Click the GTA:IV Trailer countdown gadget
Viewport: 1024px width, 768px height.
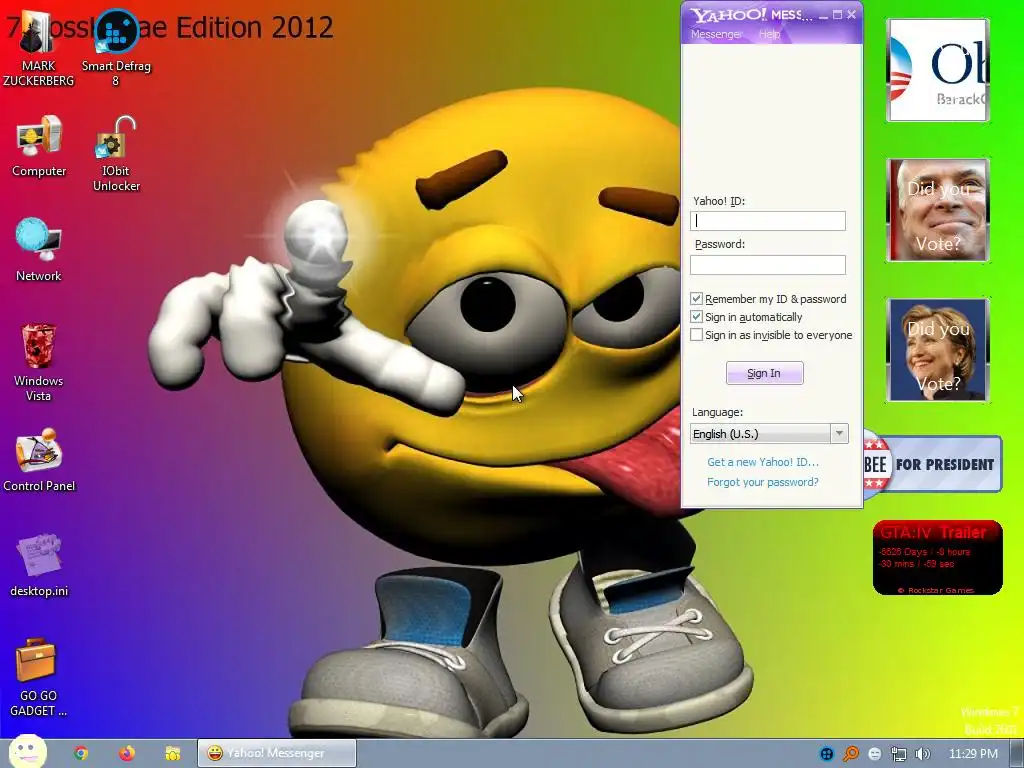coord(938,557)
